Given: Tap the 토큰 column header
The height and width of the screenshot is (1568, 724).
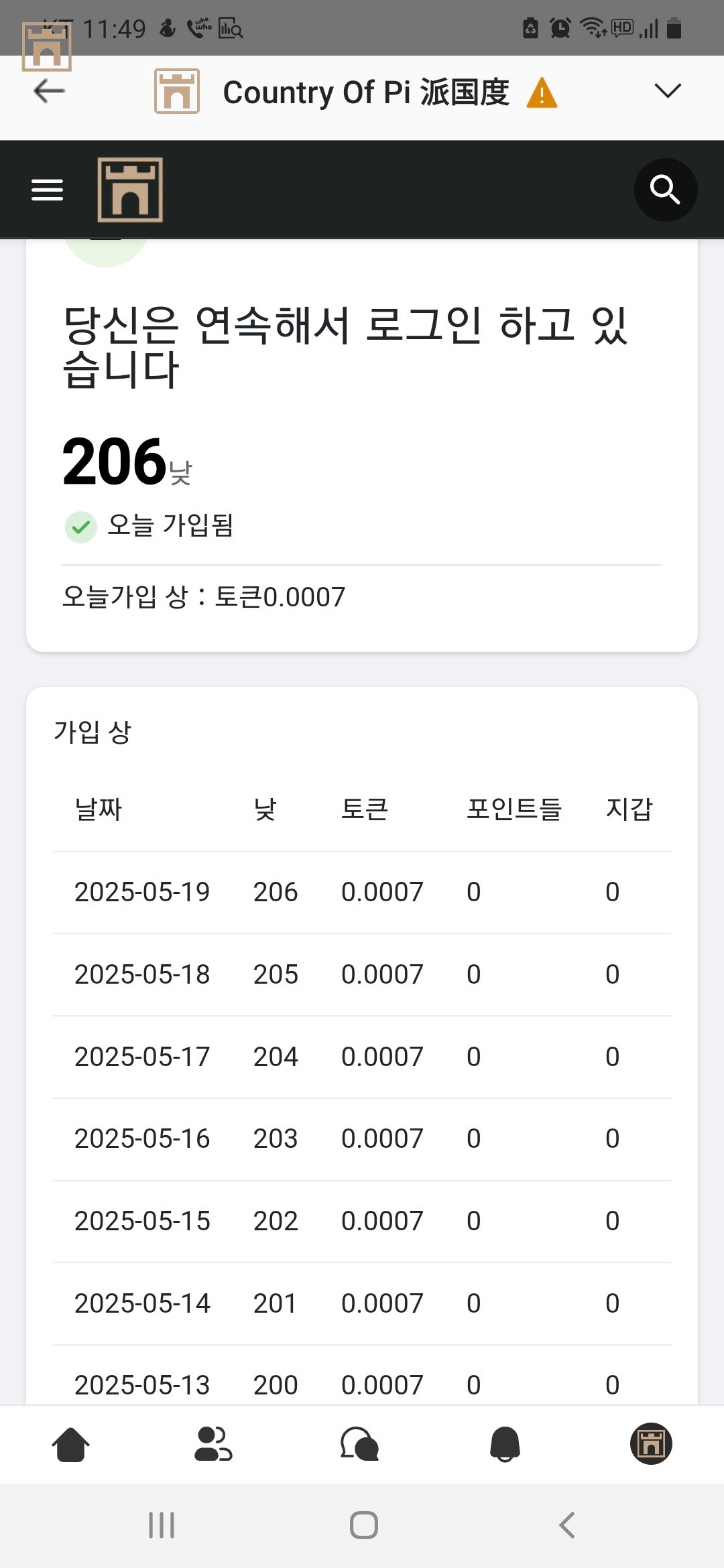Looking at the screenshot, I should 365,809.
